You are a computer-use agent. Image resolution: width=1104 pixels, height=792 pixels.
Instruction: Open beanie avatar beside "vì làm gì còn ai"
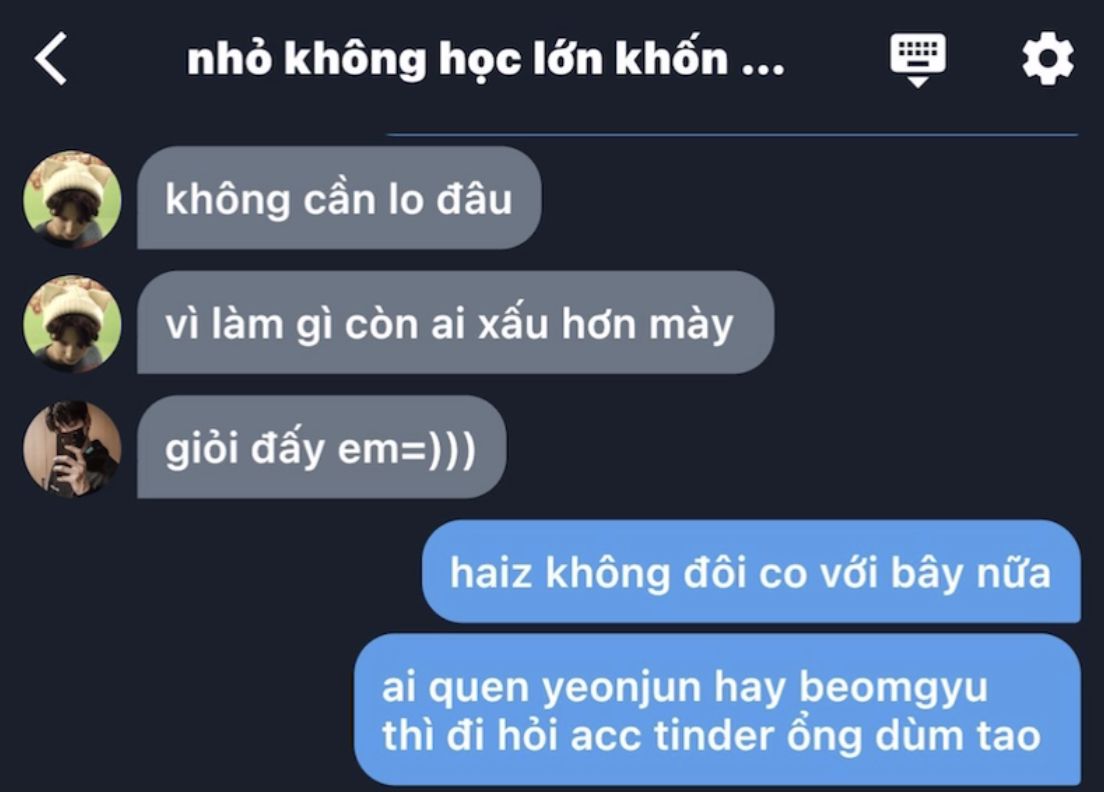pyautogui.click(x=73, y=324)
